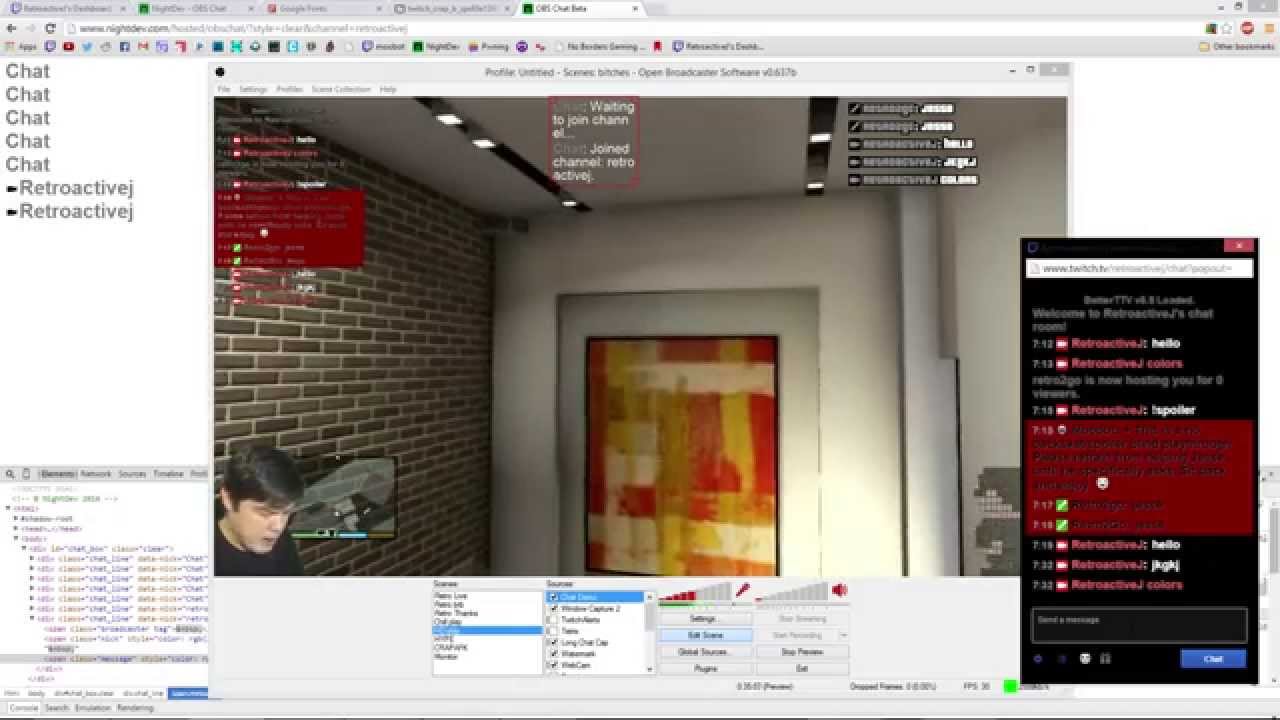Click the browser back arrow
1280x720 pixels.
[11, 29]
